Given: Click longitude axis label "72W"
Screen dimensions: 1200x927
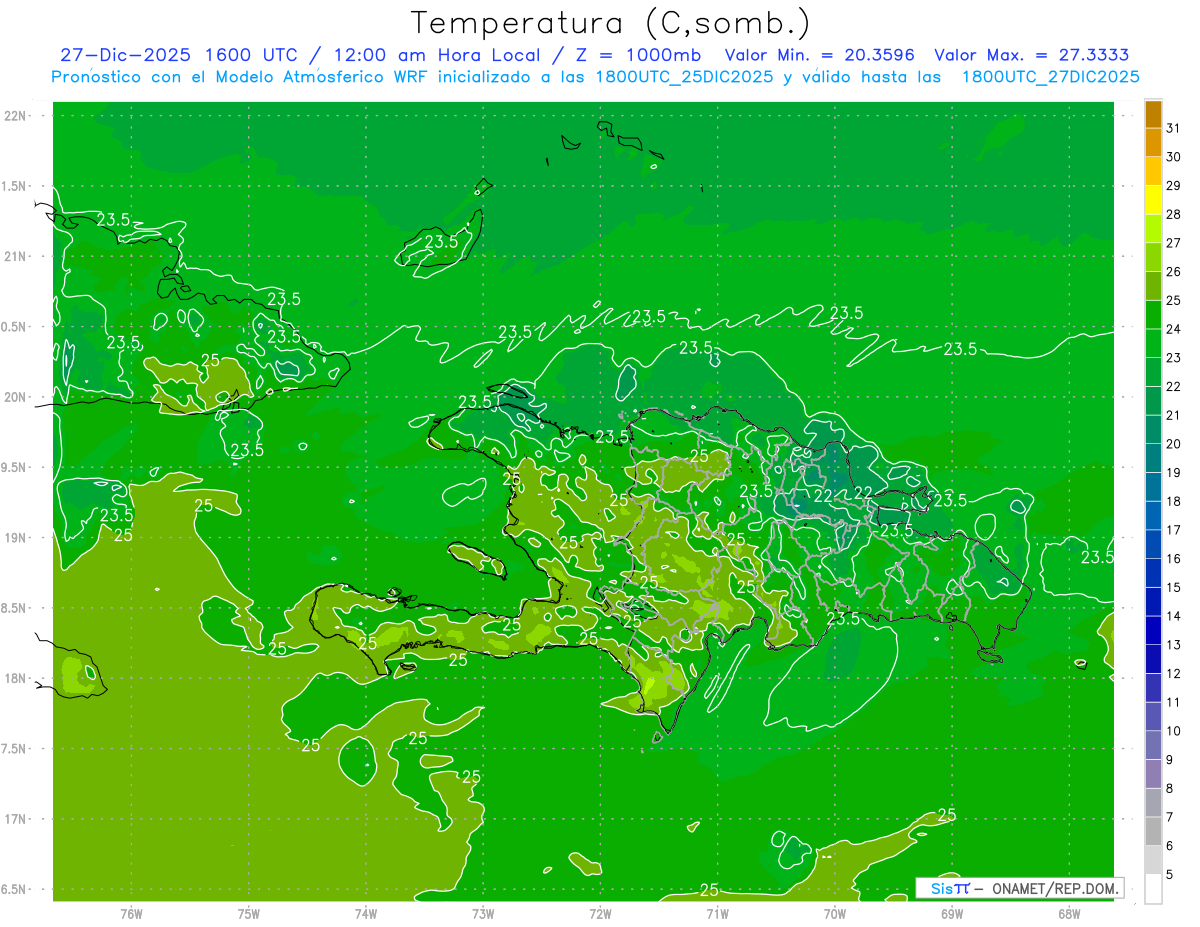Looking at the screenshot, I should click(x=600, y=913).
